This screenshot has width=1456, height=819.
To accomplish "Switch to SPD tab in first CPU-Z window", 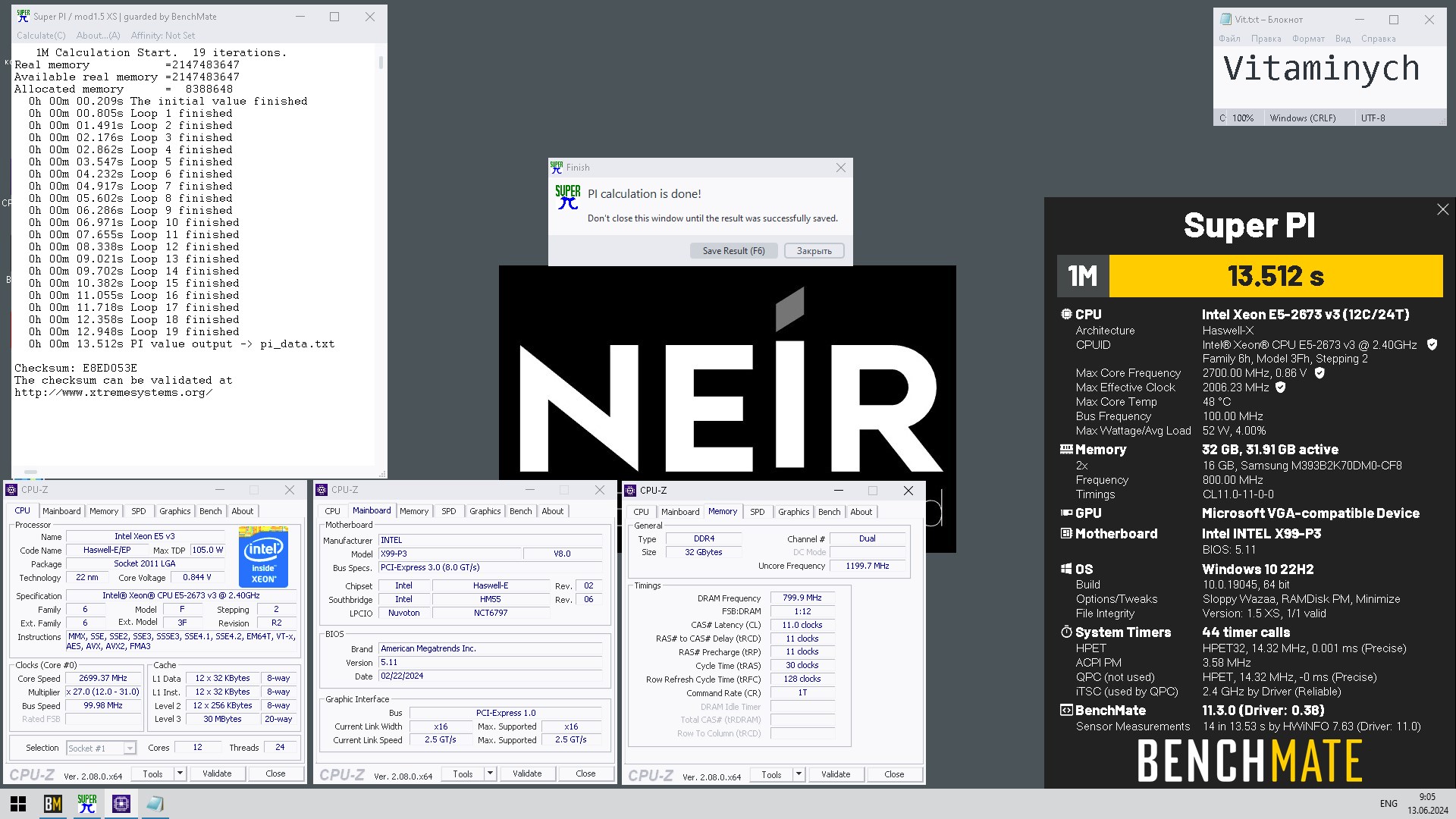I will 139,511.
